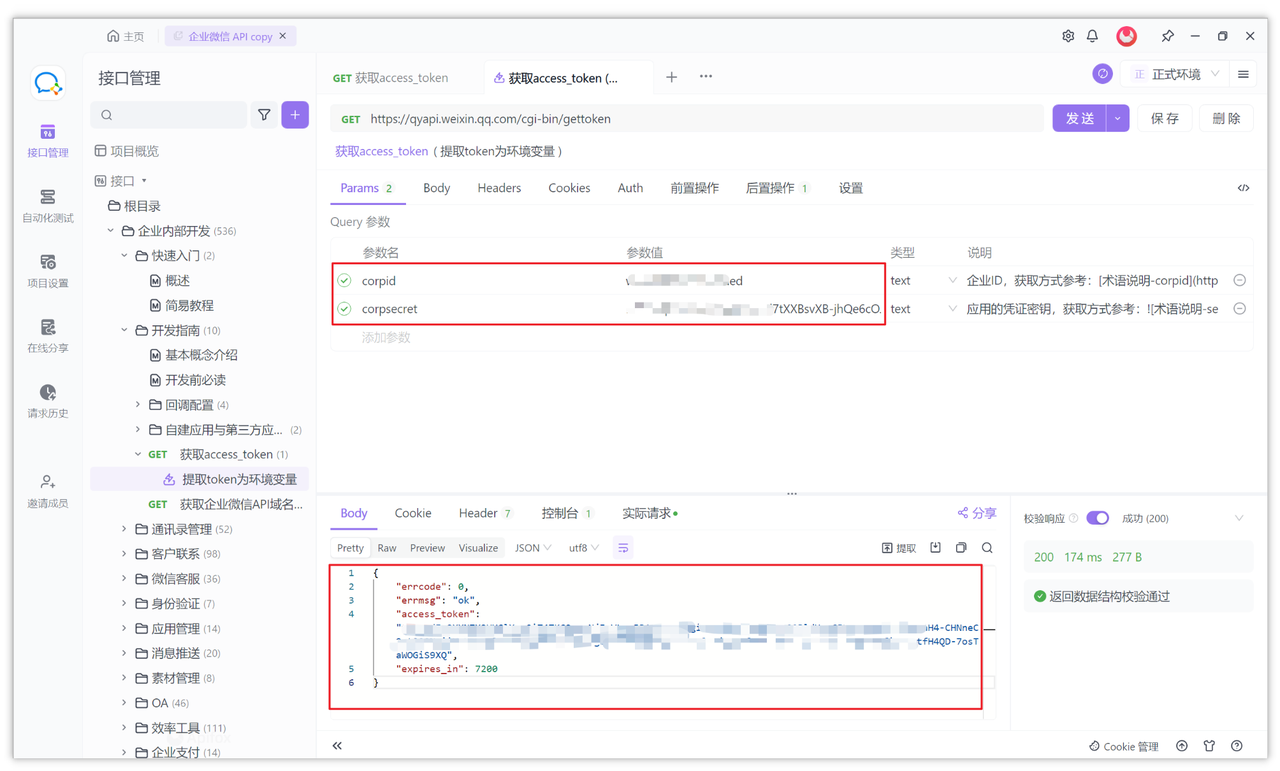The width and height of the screenshot is (1280, 771).
Task: Click the 获取access_token link below URL
Action: click(381, 151)
